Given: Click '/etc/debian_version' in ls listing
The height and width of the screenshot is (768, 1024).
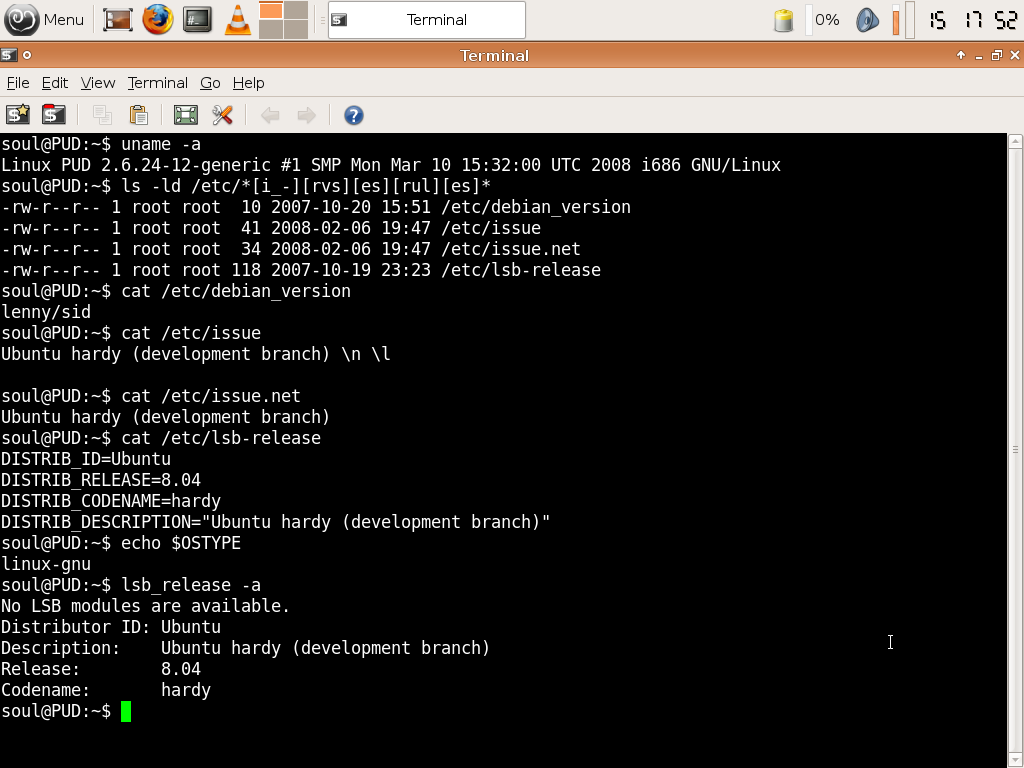Looking at the screenshot, I should pos(536,207).
